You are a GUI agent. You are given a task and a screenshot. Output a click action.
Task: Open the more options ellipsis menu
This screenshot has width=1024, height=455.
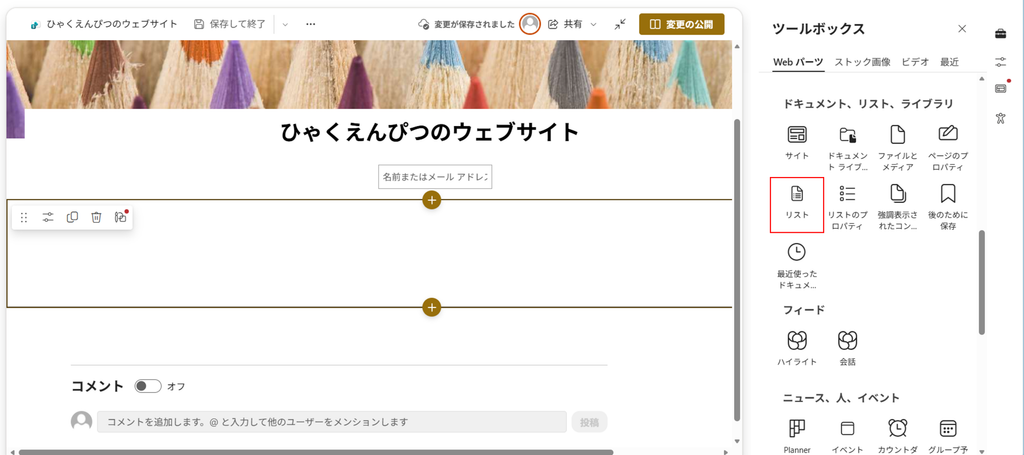[x=311, y=24]
